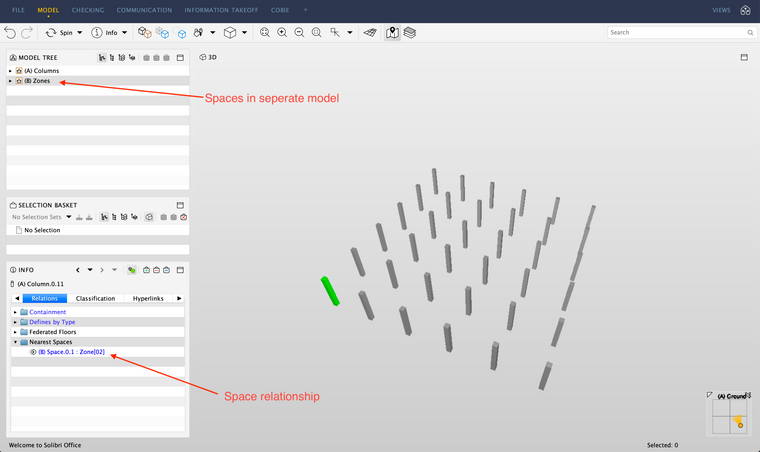The width and height of the screenshot is (760, 452).
Task: Maximize the Model Tree panel
Action: click(x=180, y=58)
